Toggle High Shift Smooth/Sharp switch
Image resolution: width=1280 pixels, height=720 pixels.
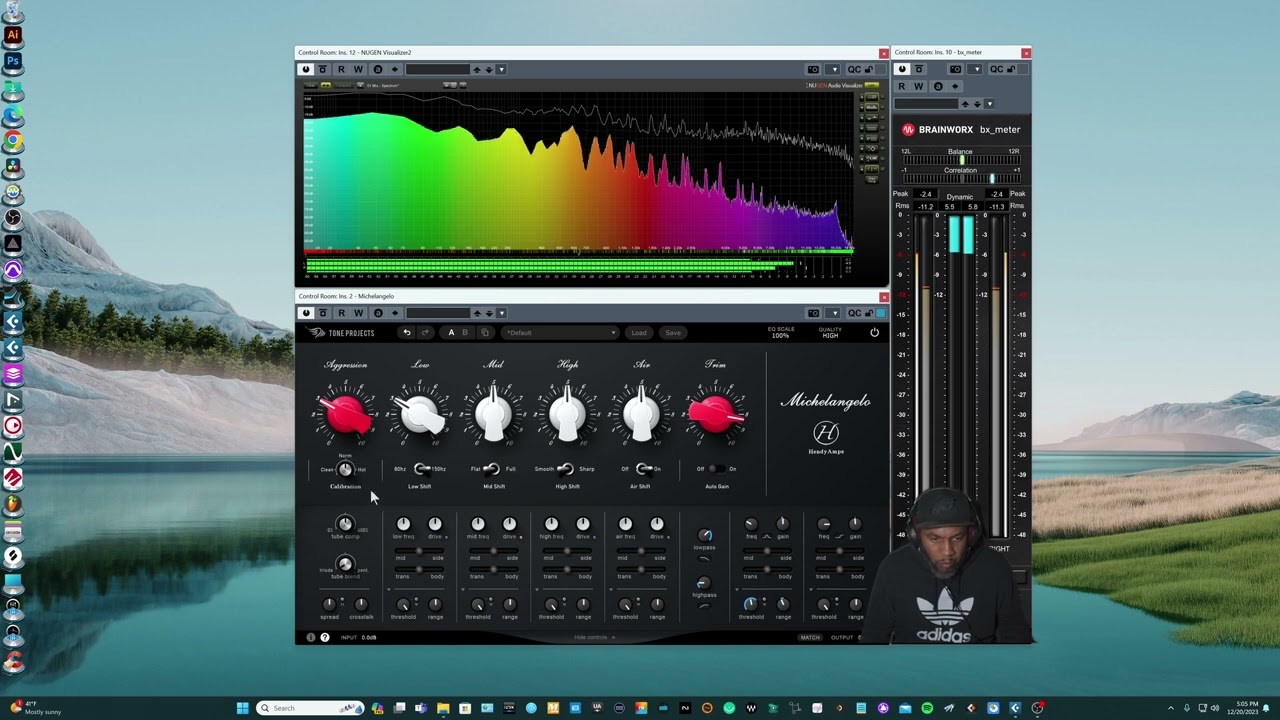(x=565, y=469)
